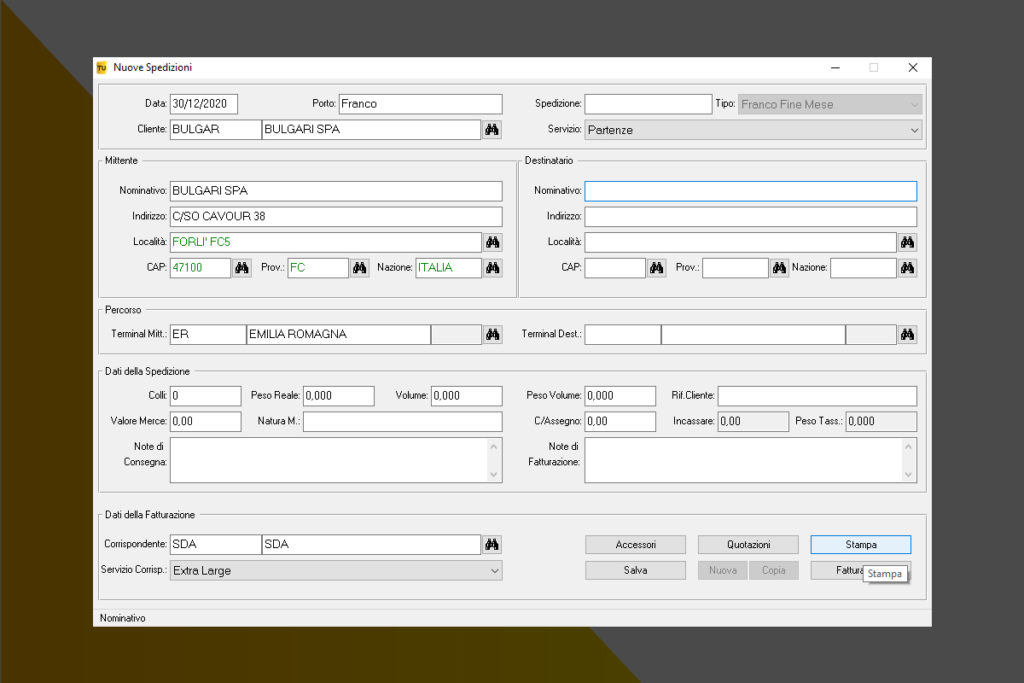
Task: Click the Destinatario Nominativo text field
Action: 750,191
